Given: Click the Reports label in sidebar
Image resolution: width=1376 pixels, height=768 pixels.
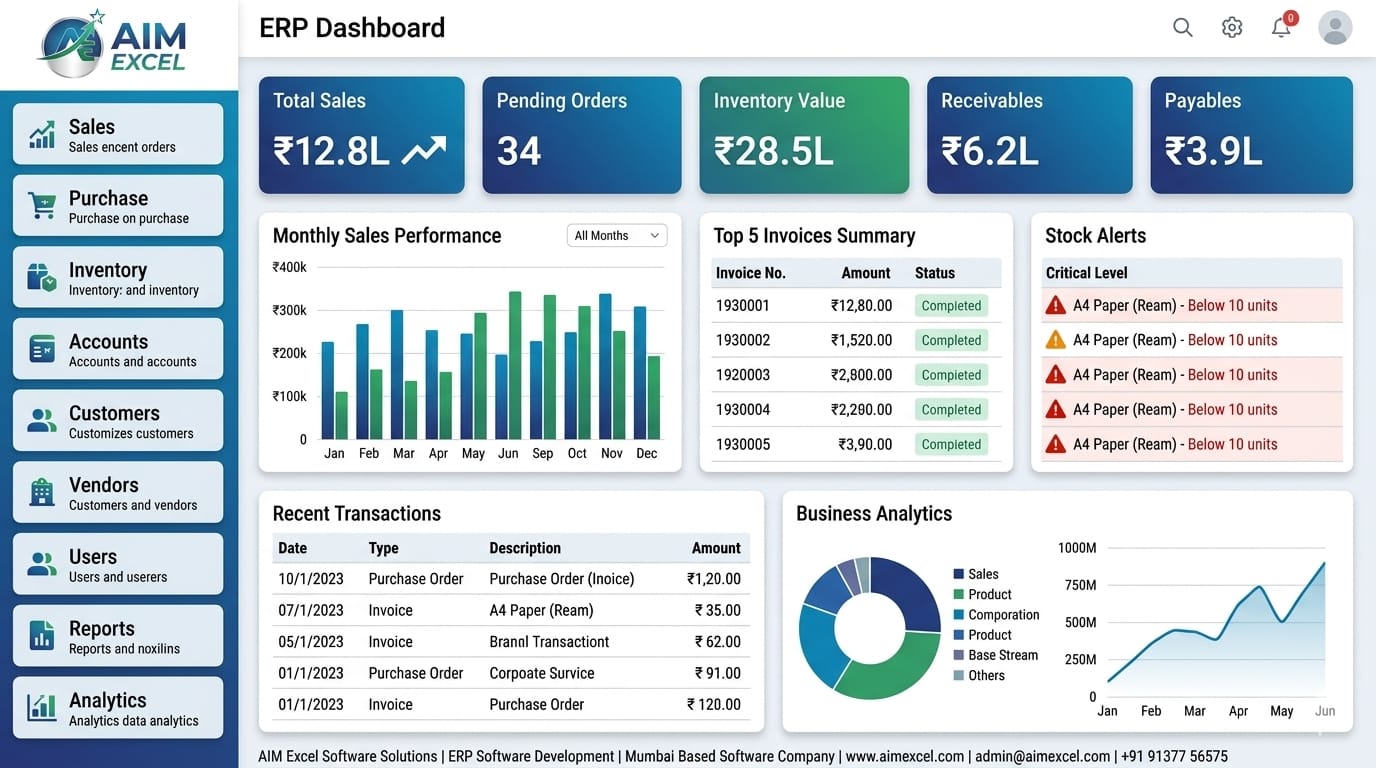Looking at the screenshot, I should pos(102,628).
